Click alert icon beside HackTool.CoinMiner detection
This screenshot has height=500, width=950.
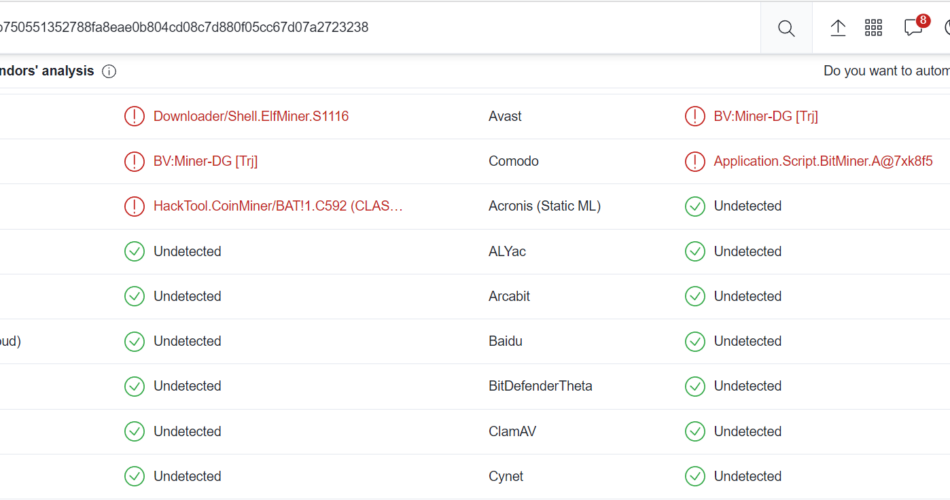point(135,206)
